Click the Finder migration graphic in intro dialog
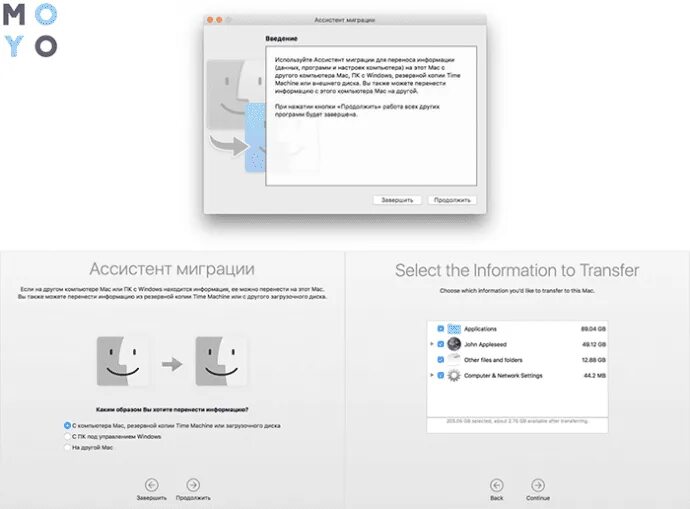The width and height of the screenshot is (690, 509). point(236,116)
